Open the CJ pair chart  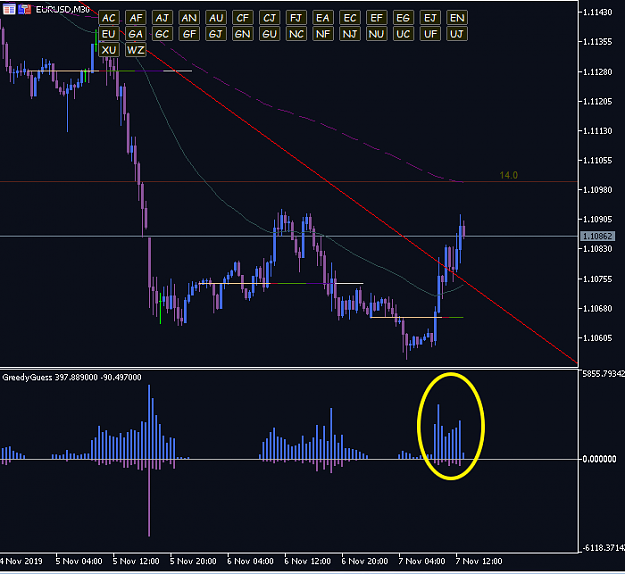click(x=269, y=18)
